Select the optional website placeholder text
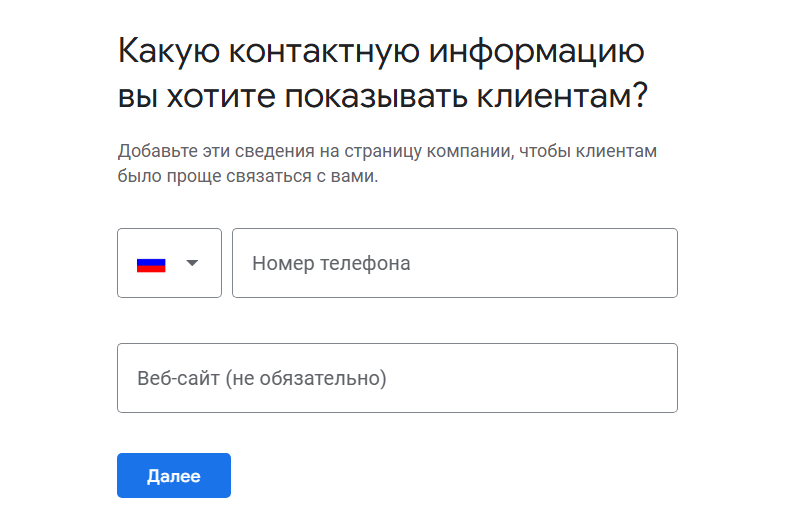800x523 pixels. [x=262, y=379]
